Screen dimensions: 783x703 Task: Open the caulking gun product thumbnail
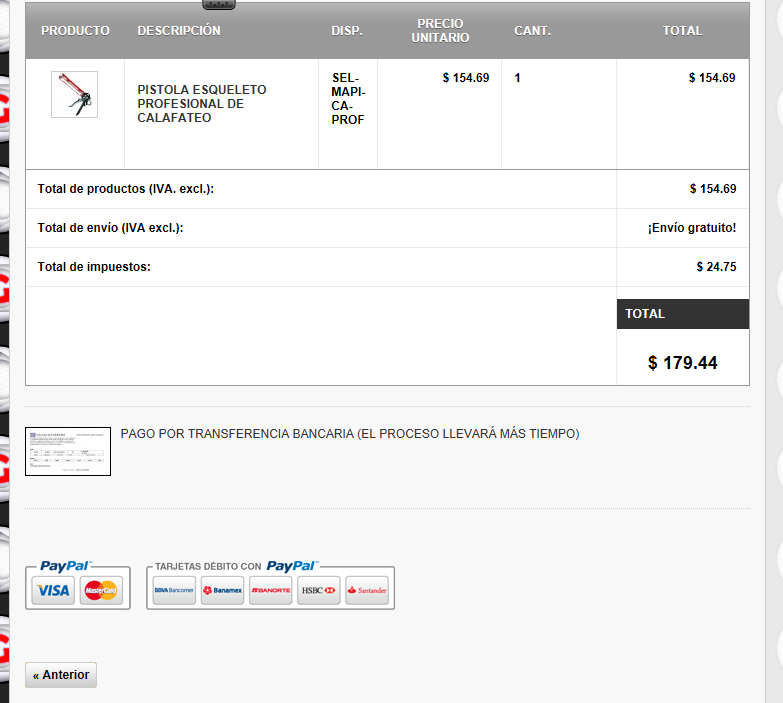tap(74, 94)
